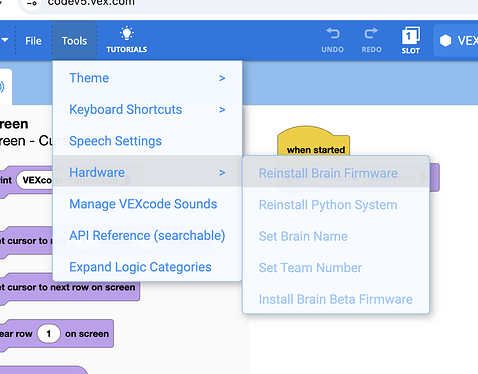Click the 'clear row on screen' block

click(57, 334)
